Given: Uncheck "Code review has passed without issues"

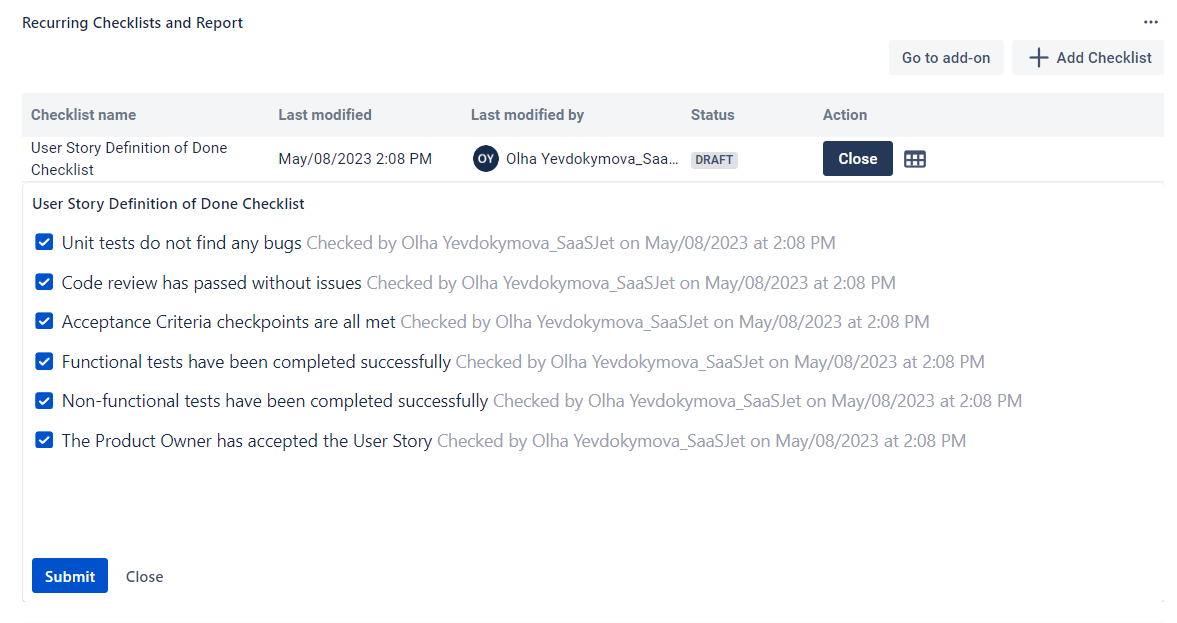Looking at the screenshot, I should [x=43, y=282].
